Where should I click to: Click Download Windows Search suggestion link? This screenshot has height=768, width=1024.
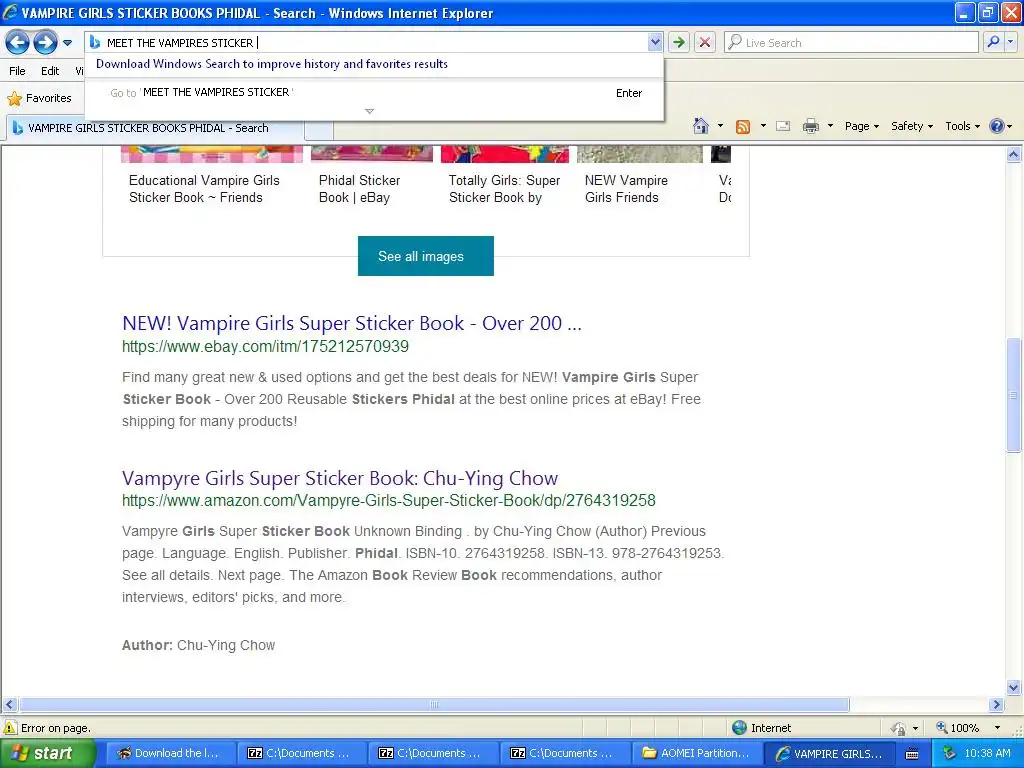coord(272,64)
